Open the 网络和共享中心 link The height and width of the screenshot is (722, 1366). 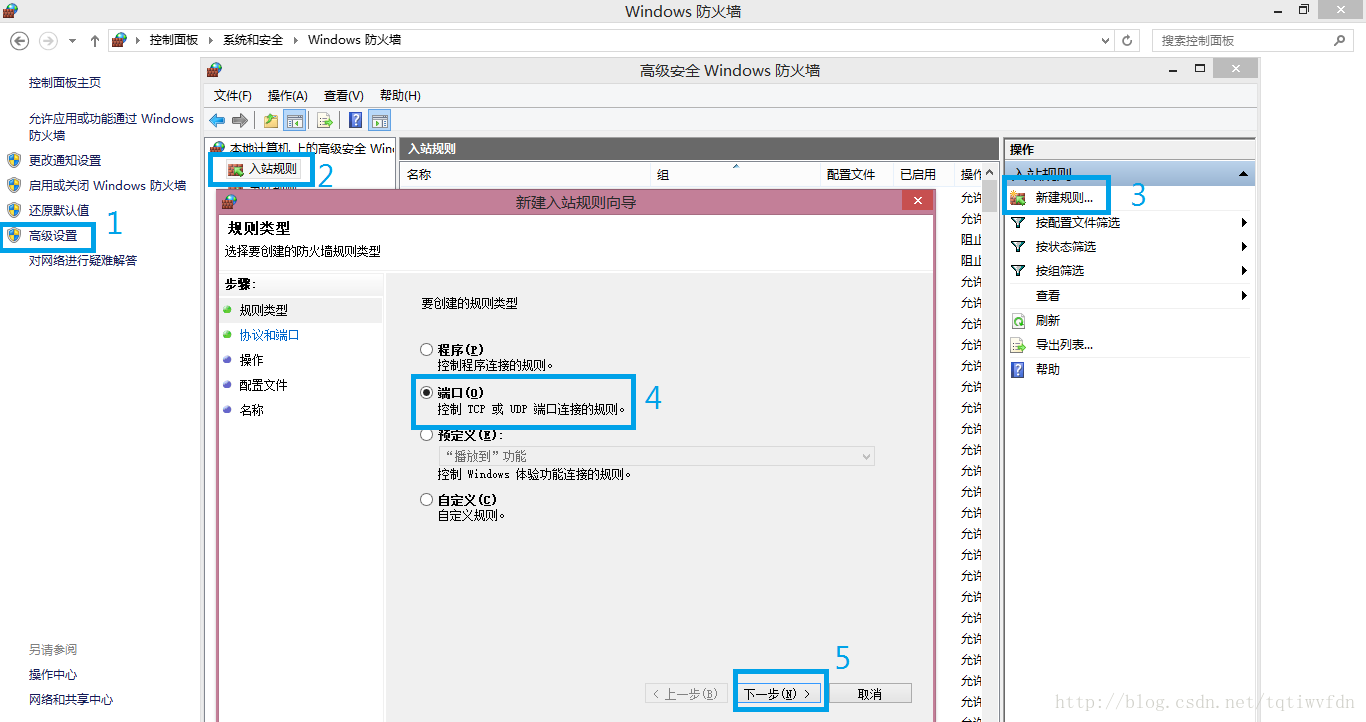[71, 700]
